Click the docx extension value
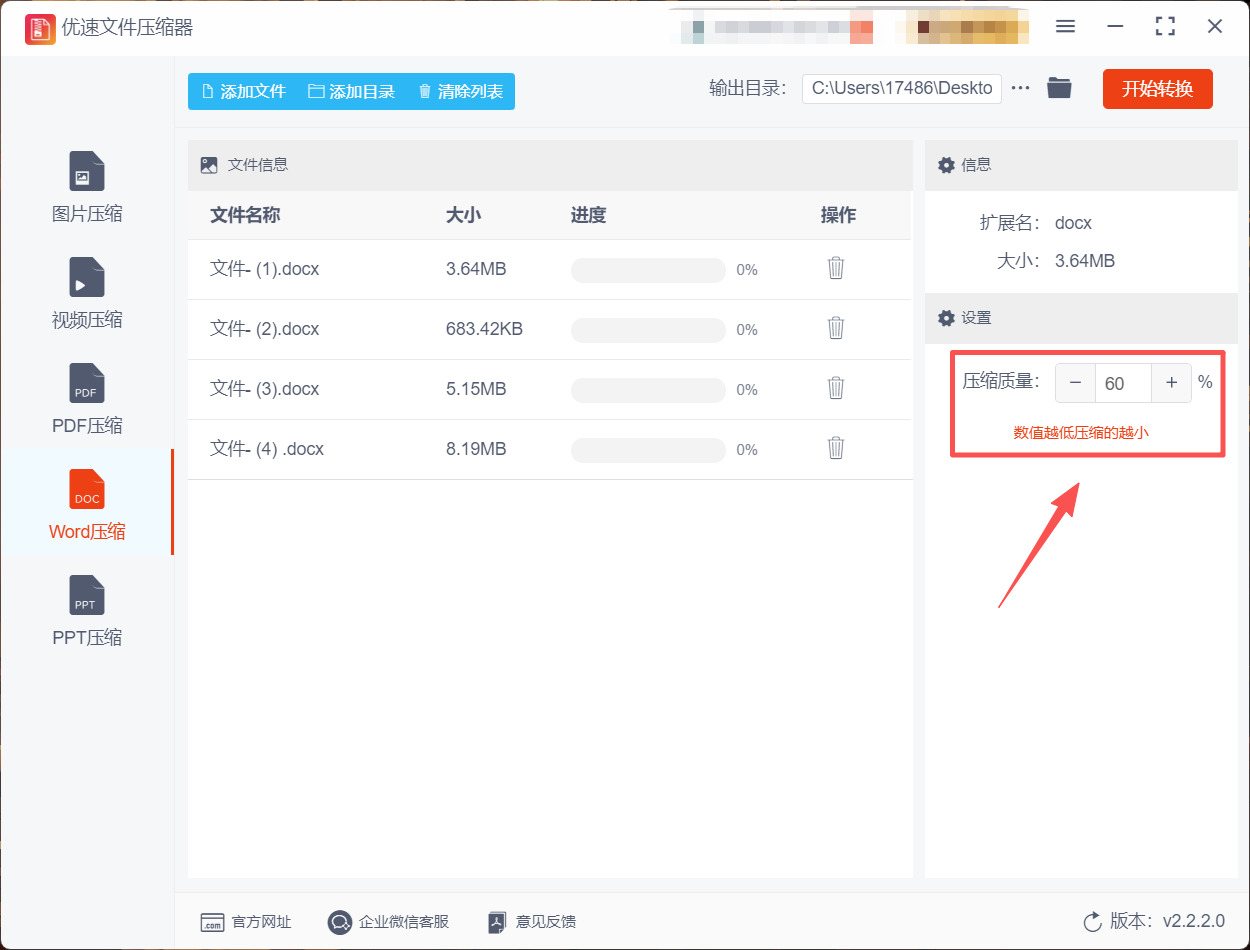Viewport: 1250px width, 950px height. point(1073,223)
